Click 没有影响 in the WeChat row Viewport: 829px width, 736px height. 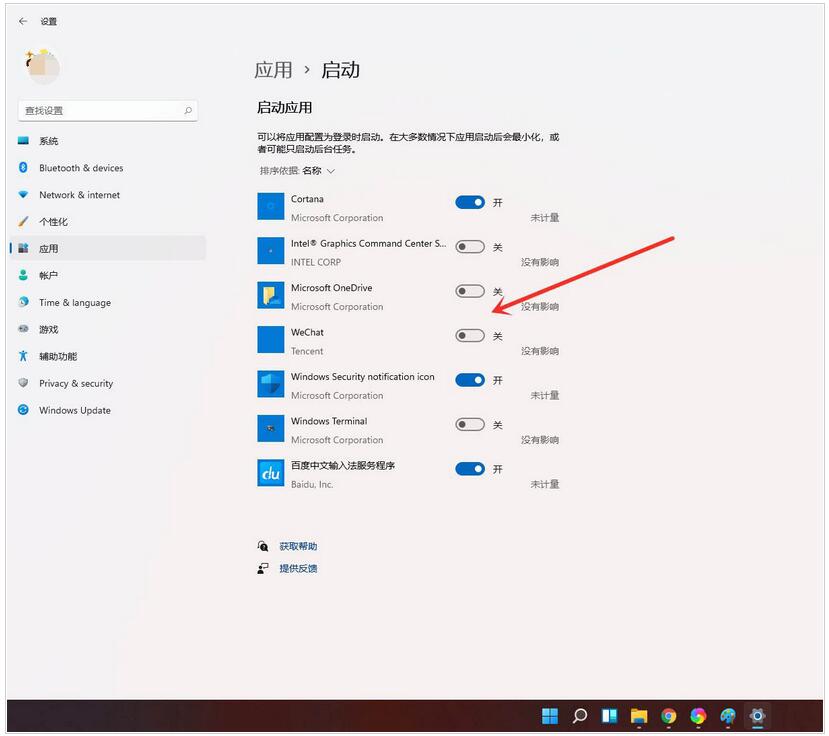tap(540, 351)
